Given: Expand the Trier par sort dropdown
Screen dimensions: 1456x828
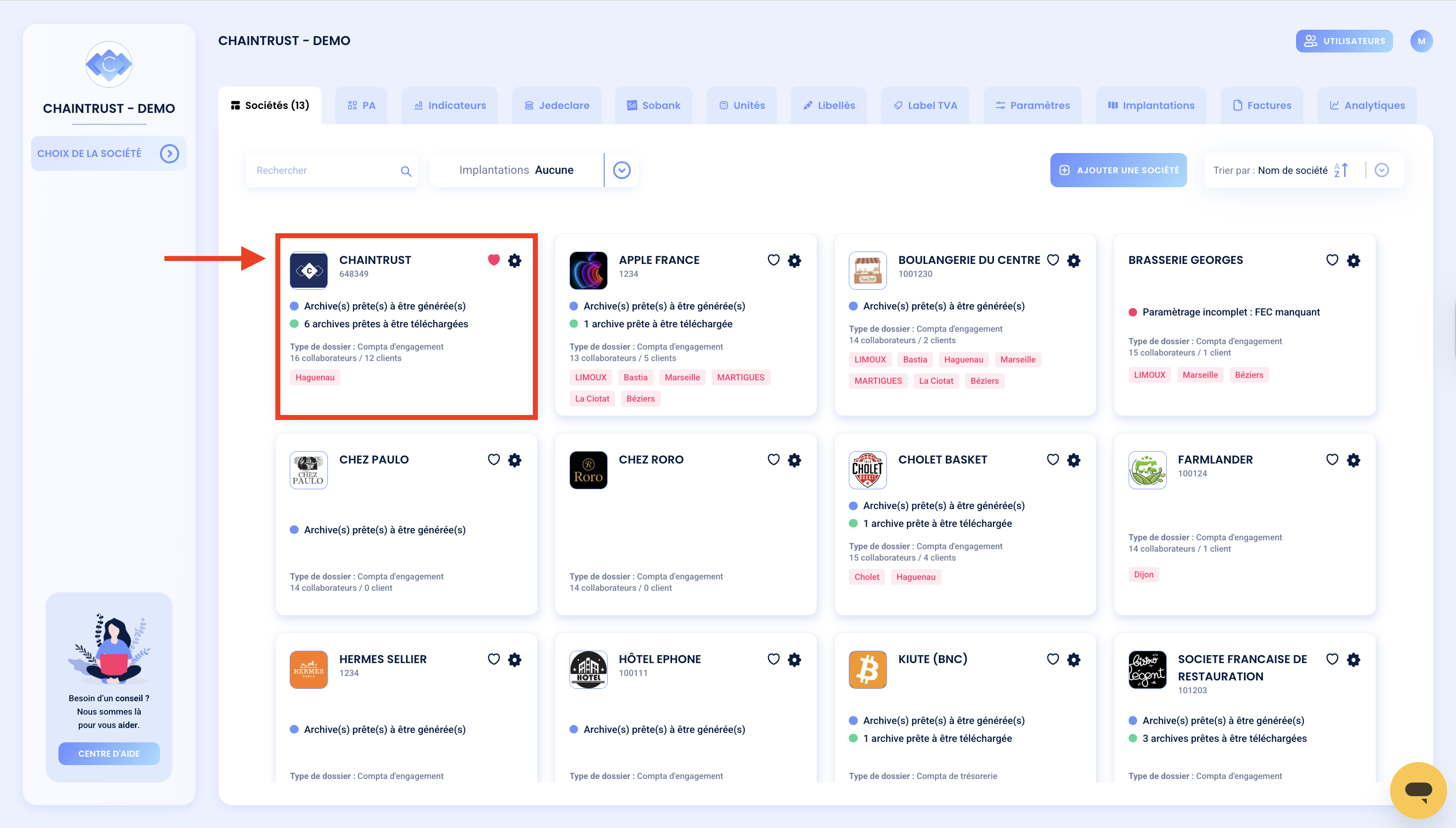Looking at the screenshot, I should click(x=1382, y=170).
